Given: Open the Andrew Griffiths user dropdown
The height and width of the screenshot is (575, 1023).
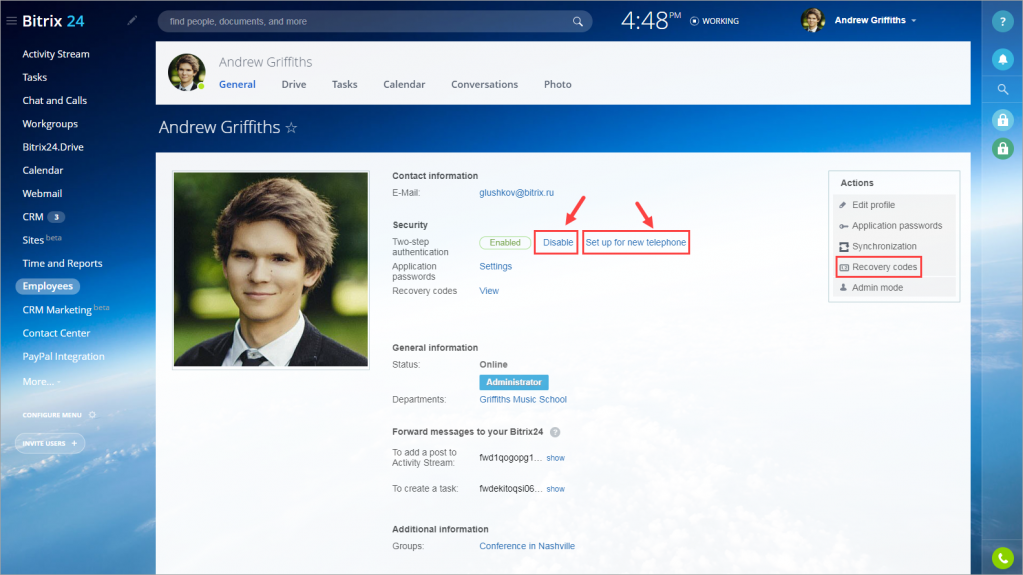Looking at the screenshot, I should click(x=875, y=21).
